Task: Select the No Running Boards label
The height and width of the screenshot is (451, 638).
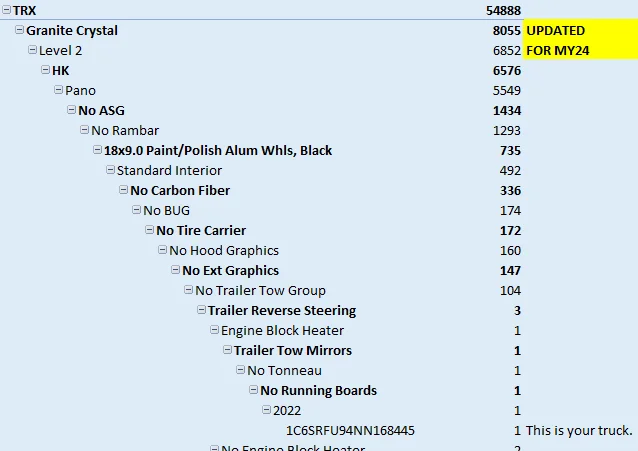Action: pyautogui.click(x=318, y=390)
